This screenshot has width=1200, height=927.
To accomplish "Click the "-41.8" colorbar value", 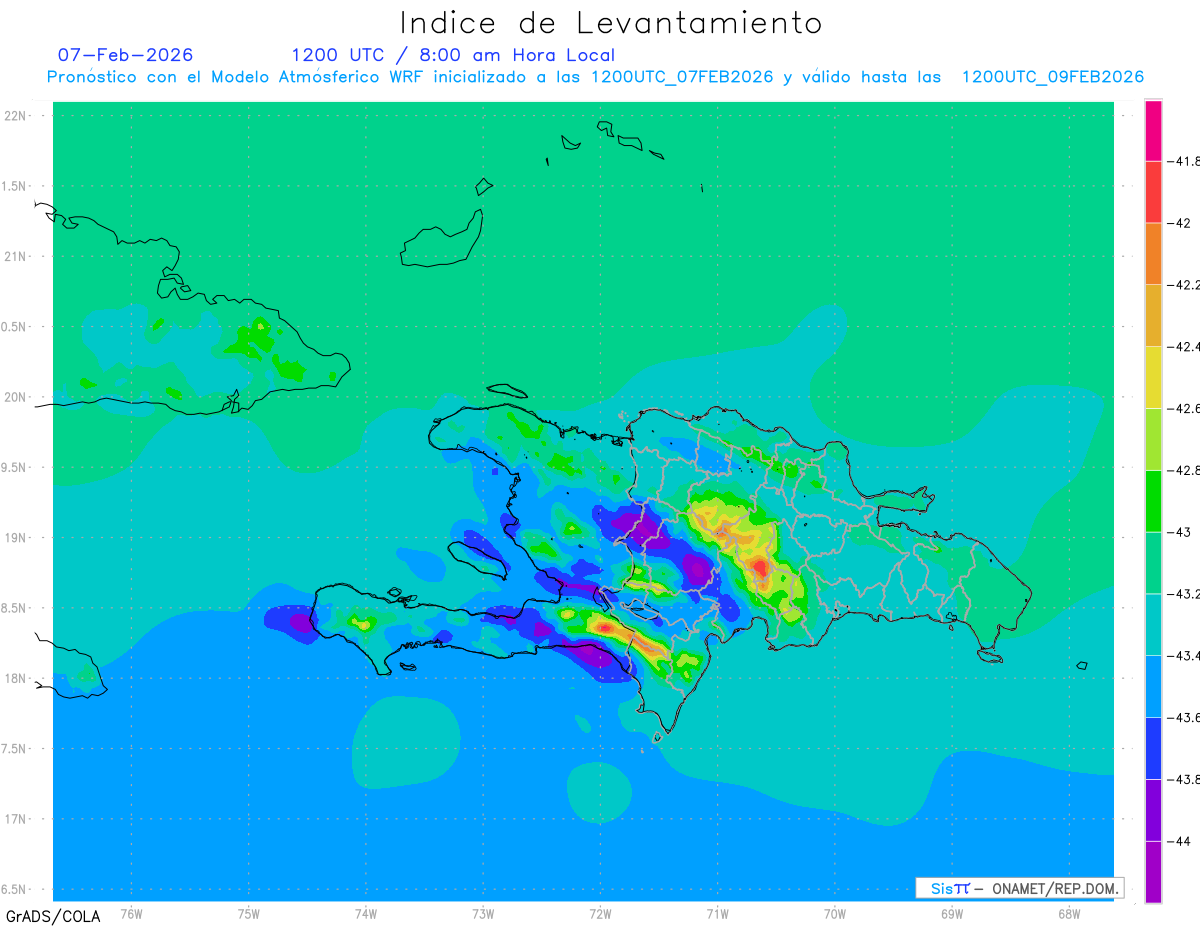I will 1184,161.
